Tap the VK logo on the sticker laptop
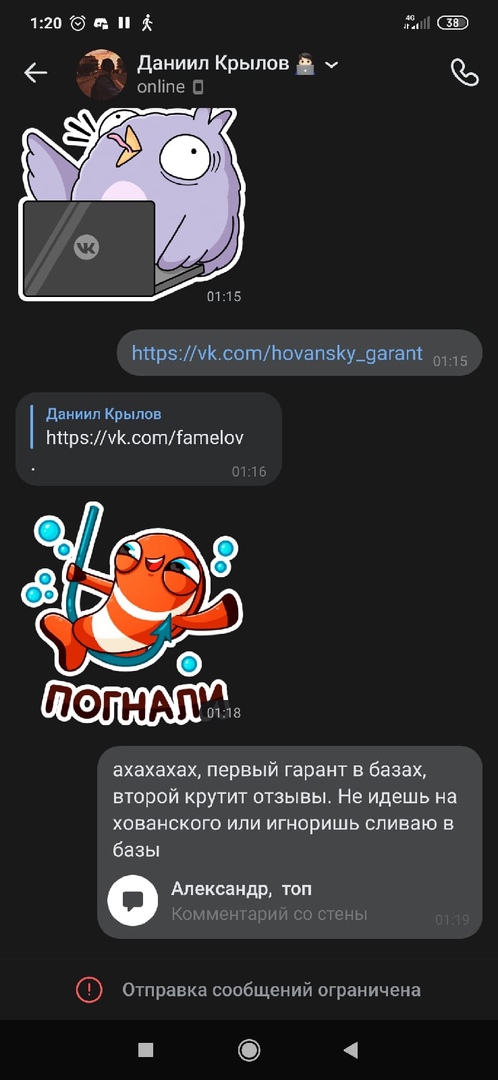This screenshot has width=498, height=1080. pos(87,248)
